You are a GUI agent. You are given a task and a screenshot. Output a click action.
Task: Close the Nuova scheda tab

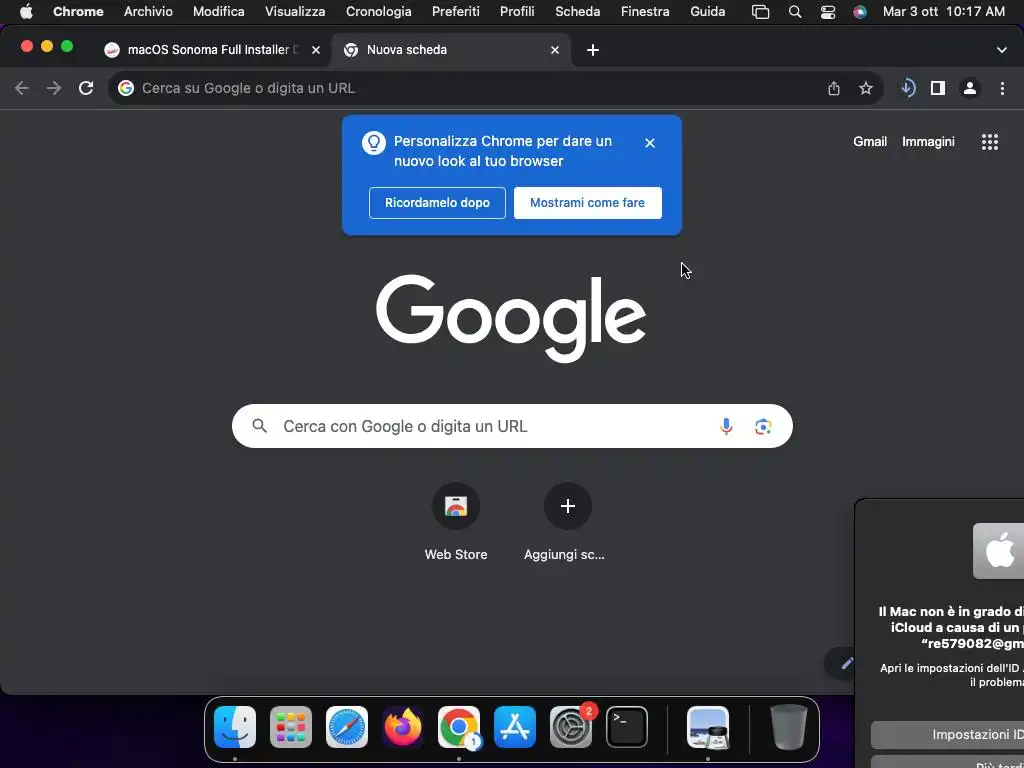(x=554, y=50)
